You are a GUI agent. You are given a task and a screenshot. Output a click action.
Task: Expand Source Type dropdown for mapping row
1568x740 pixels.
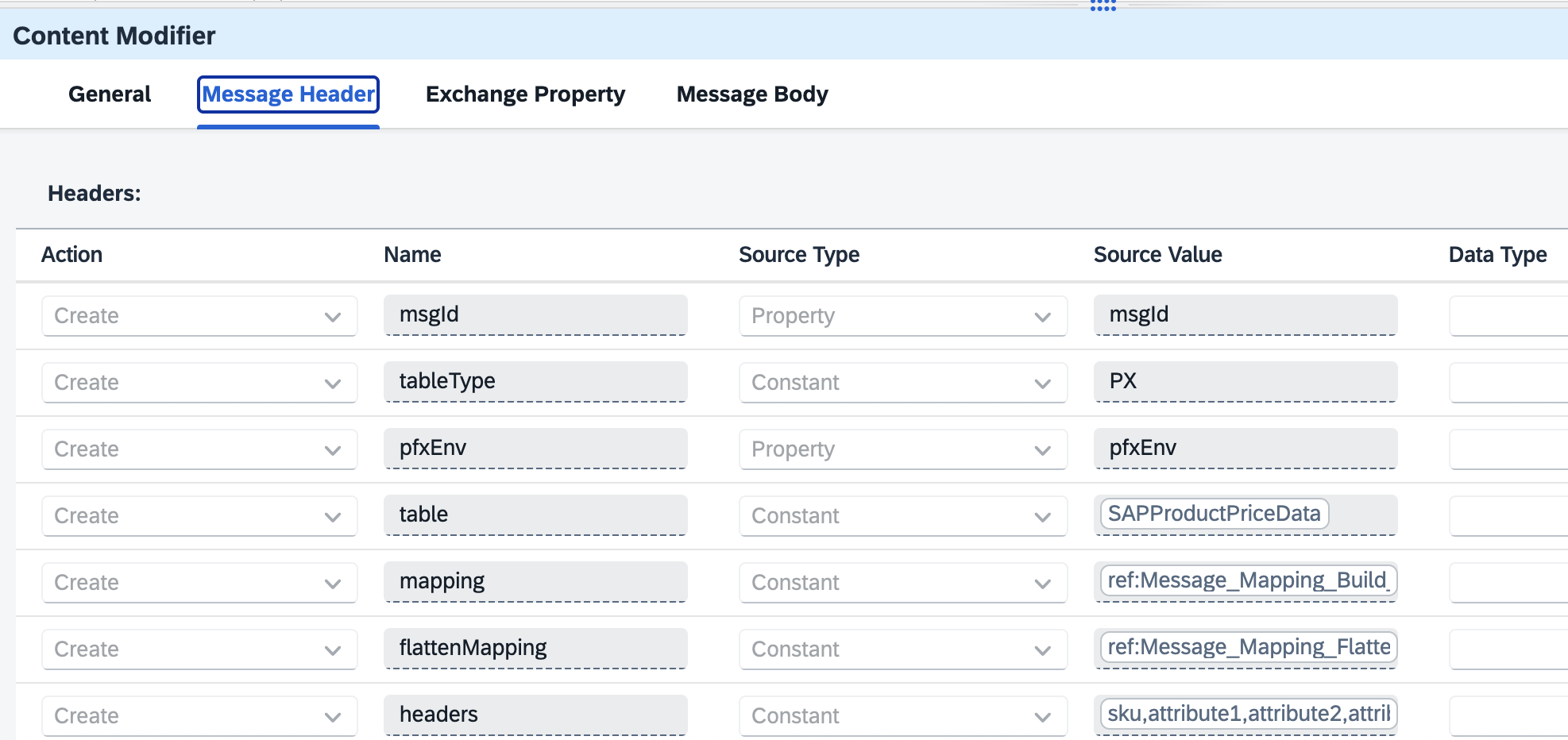coord(902,583)
